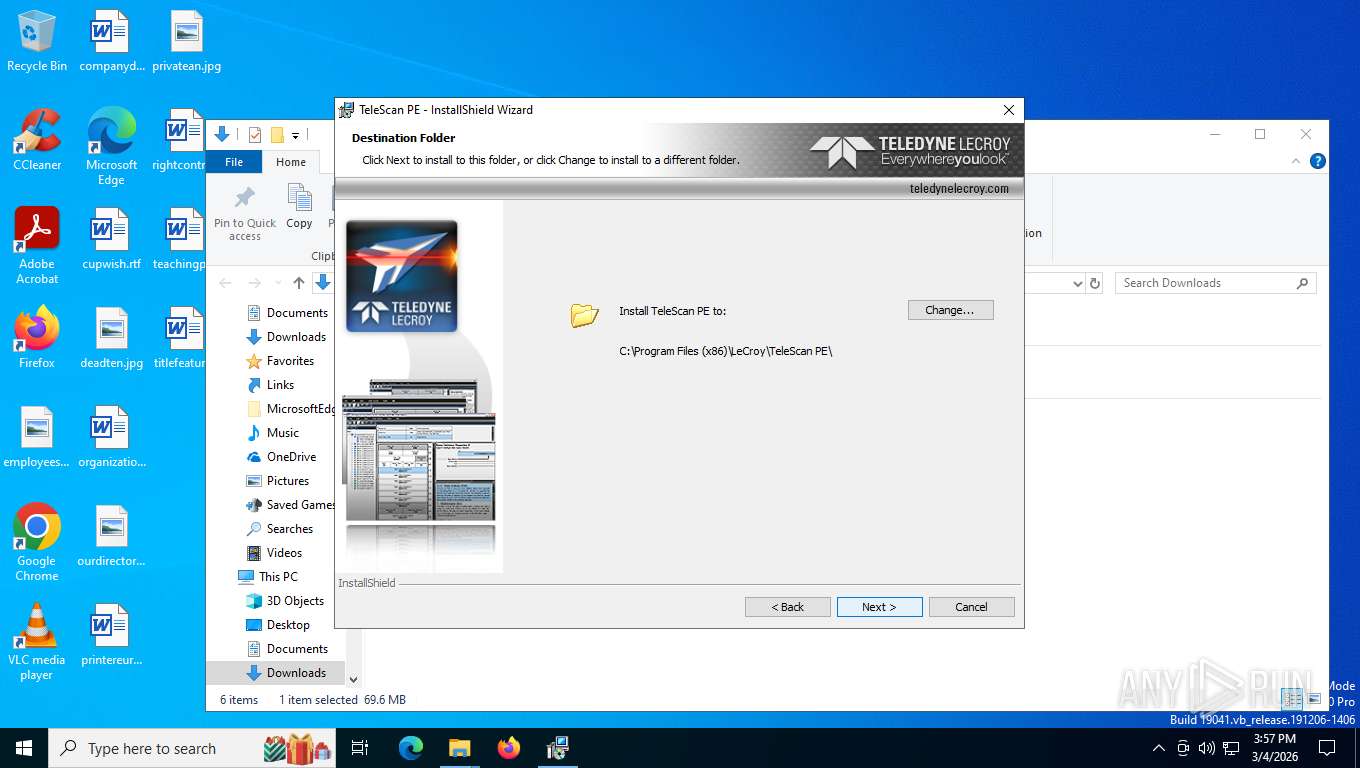Image resolution: width=1360 pixels, height=768 pixels.
Task: Select Downloads under the user folder
Action: [x=286, y=337]
